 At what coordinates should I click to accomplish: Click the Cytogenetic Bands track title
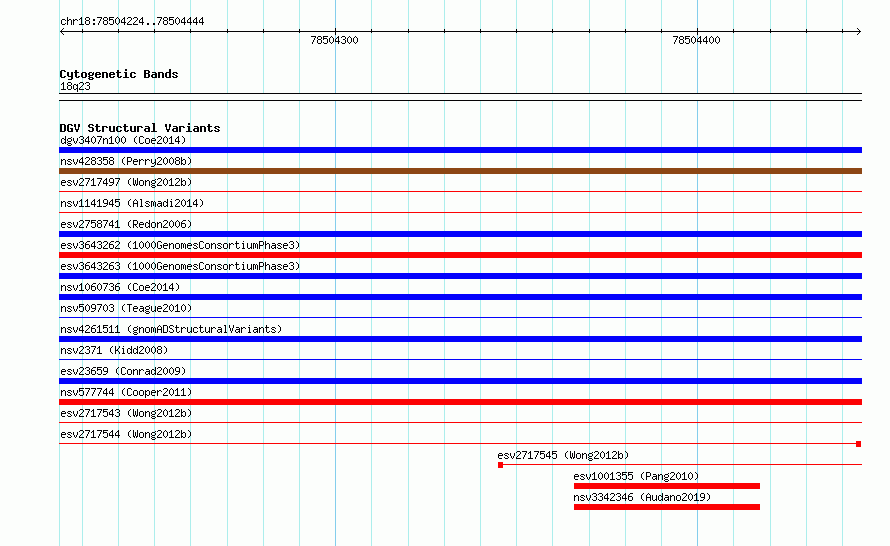coord(119,74)
